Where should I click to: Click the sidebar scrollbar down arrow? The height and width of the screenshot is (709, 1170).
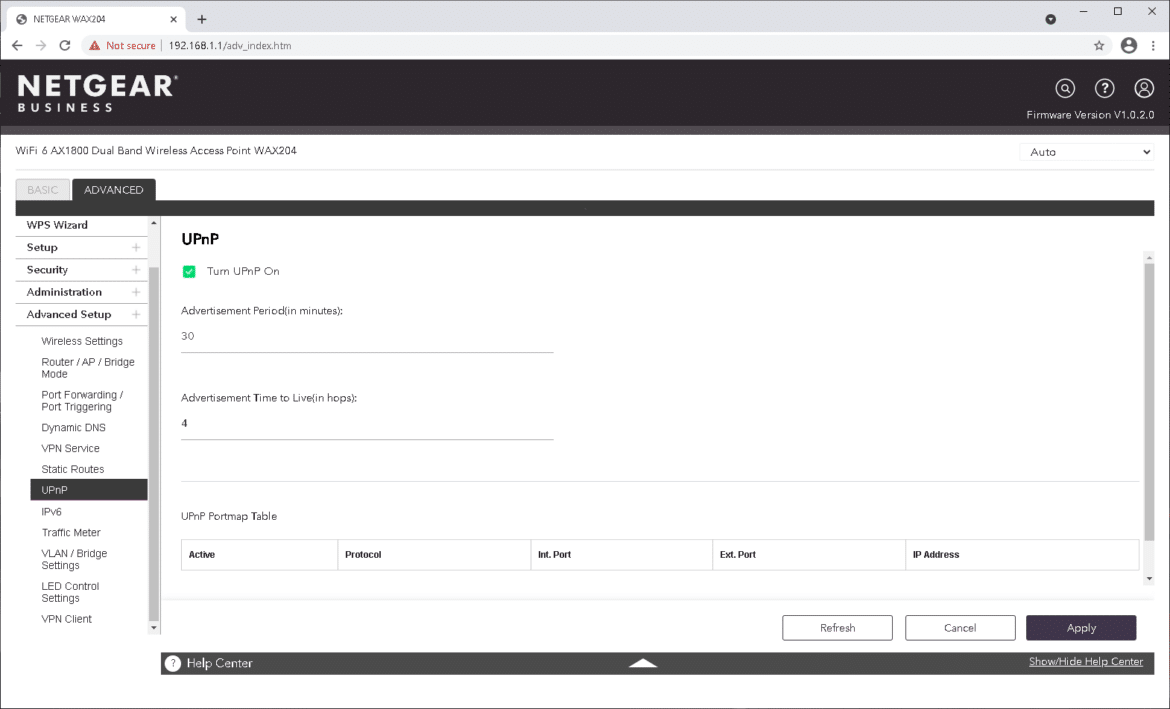click(154, 628)
